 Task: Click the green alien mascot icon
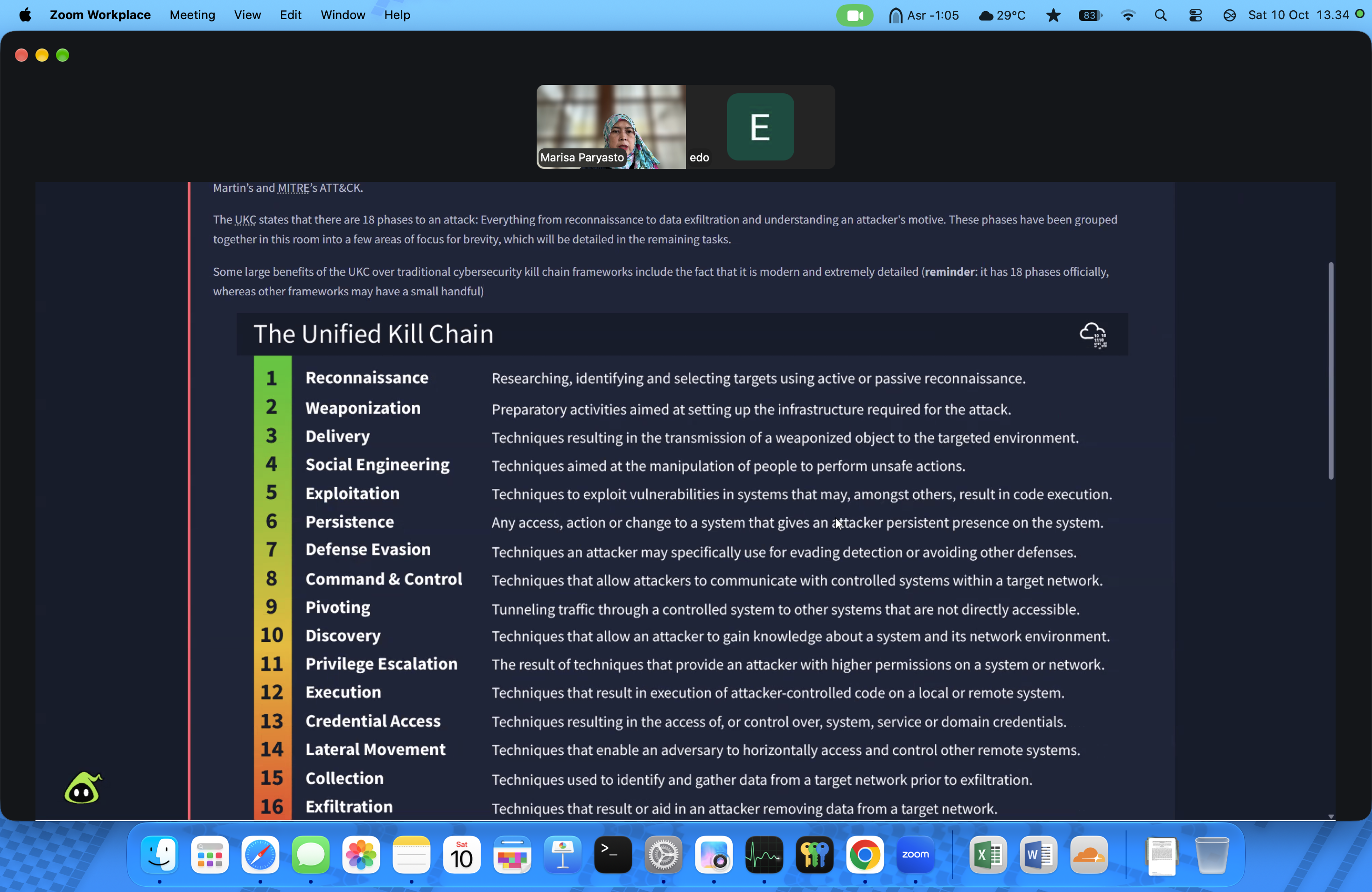tap(83, 787)
